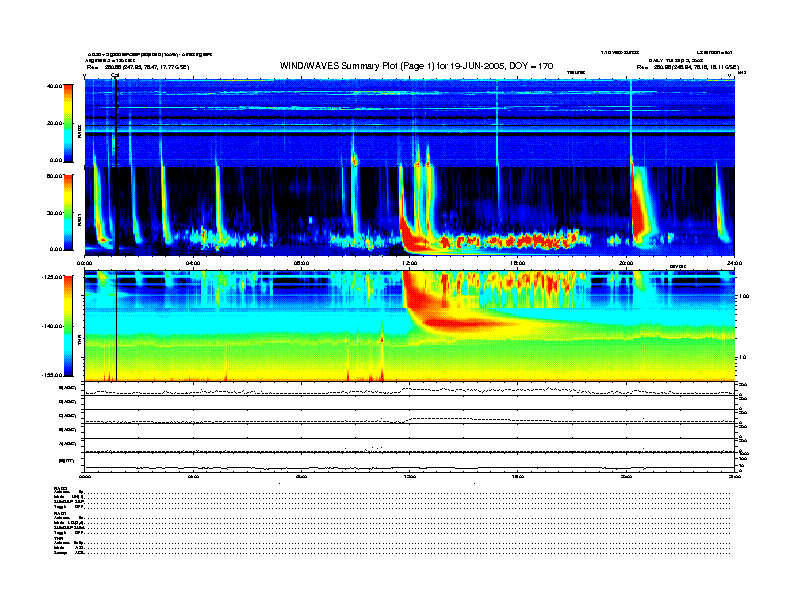Image resolution: width=792 pixels, height=612 pixels.
Task: Click the RAD2 intensity color bar
Action: click(x=68, y=123)
